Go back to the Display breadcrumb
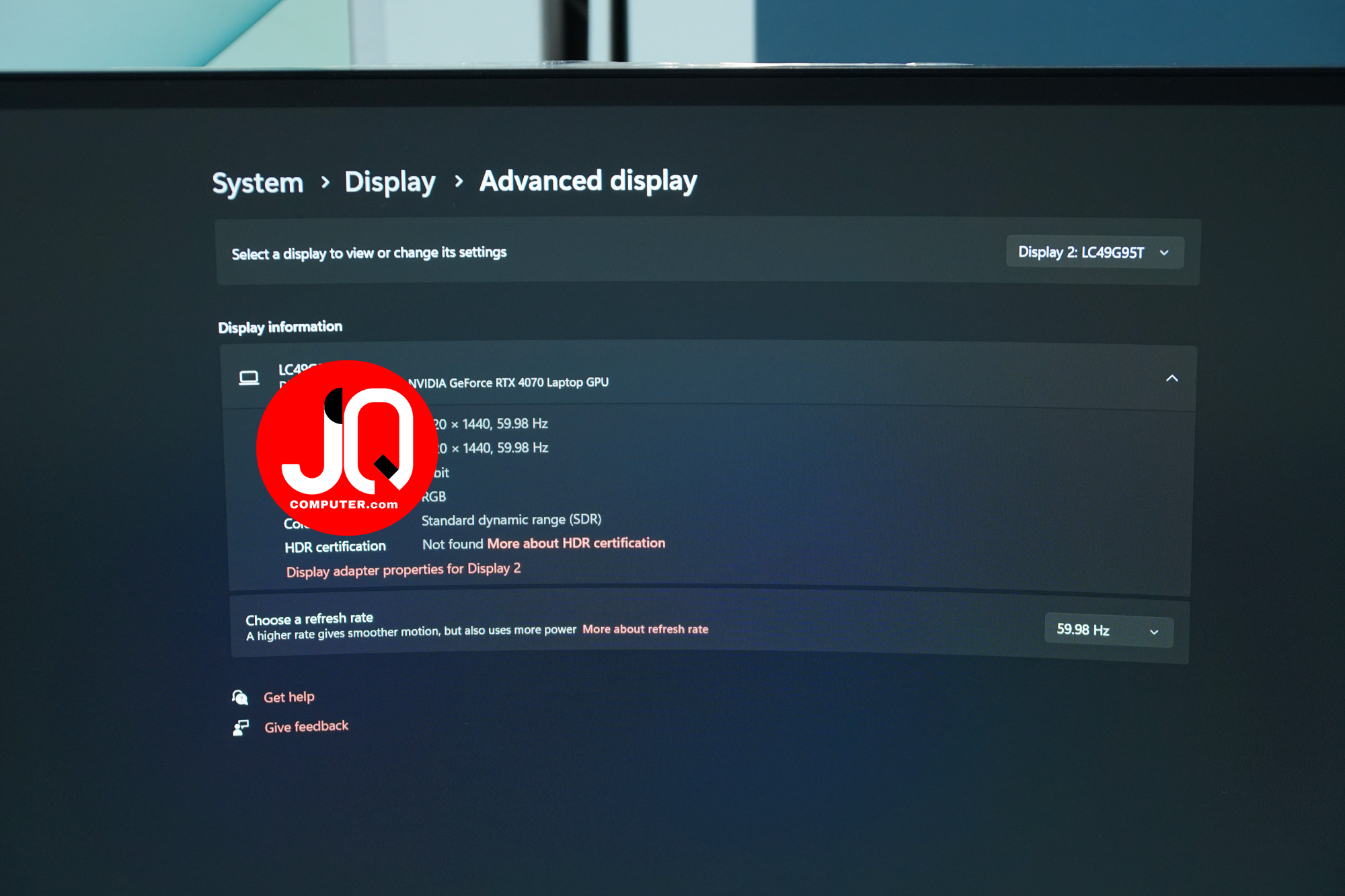 coord(390,182)
